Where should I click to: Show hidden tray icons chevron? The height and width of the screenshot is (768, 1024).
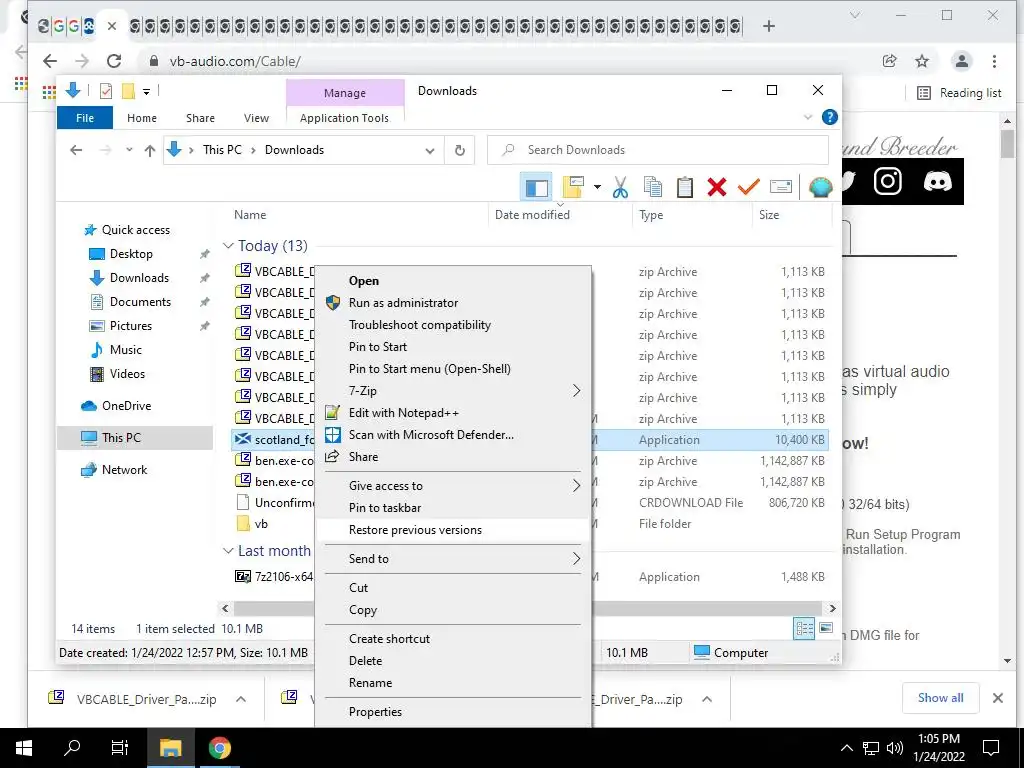tap(846, 748)
